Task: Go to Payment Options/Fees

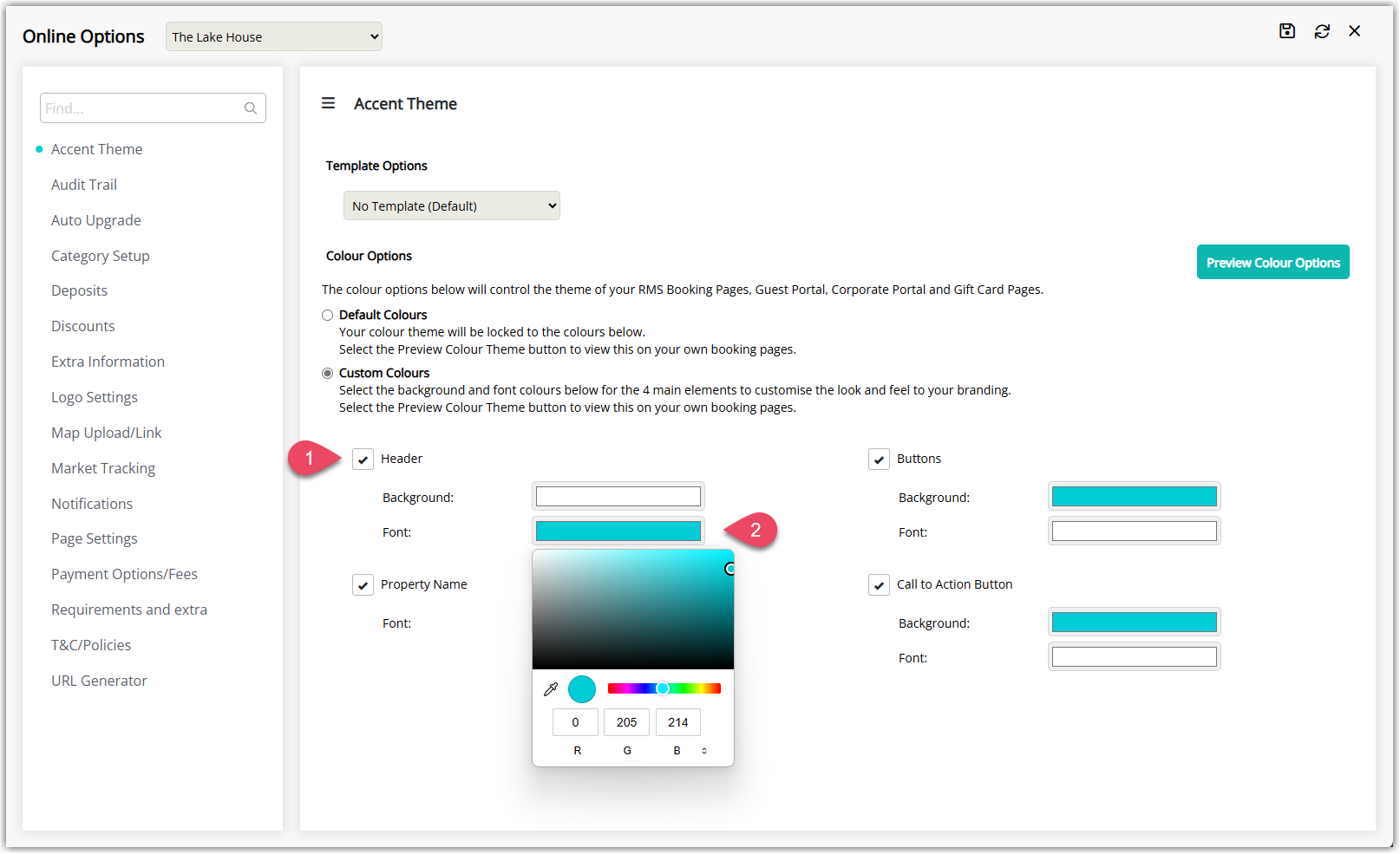Action: 125,574
